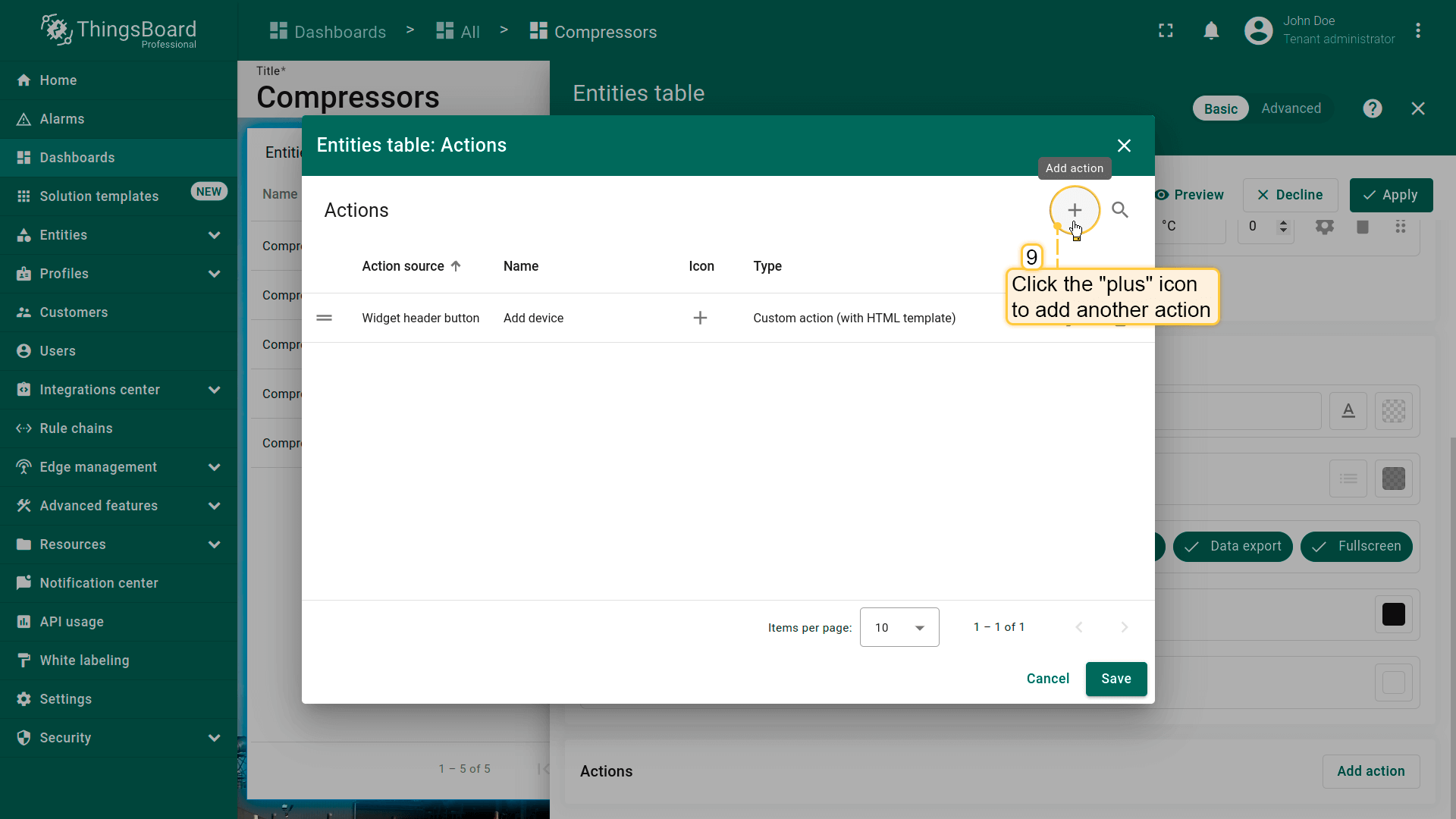Viewport: 1456px width, 819px height.
Task: Toggle fullscreen mode icon in header
Action: [1166, 31]
